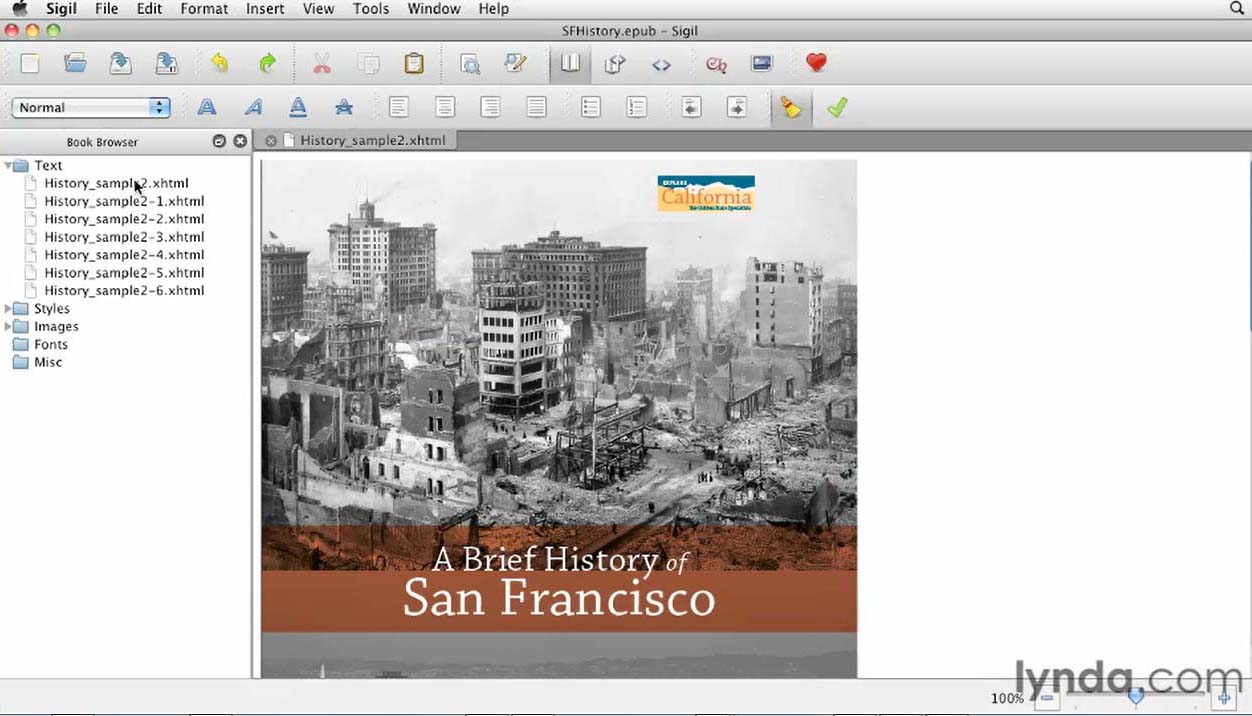Click the zoom slider handle
The image size is (1252, 716).
1135,696
